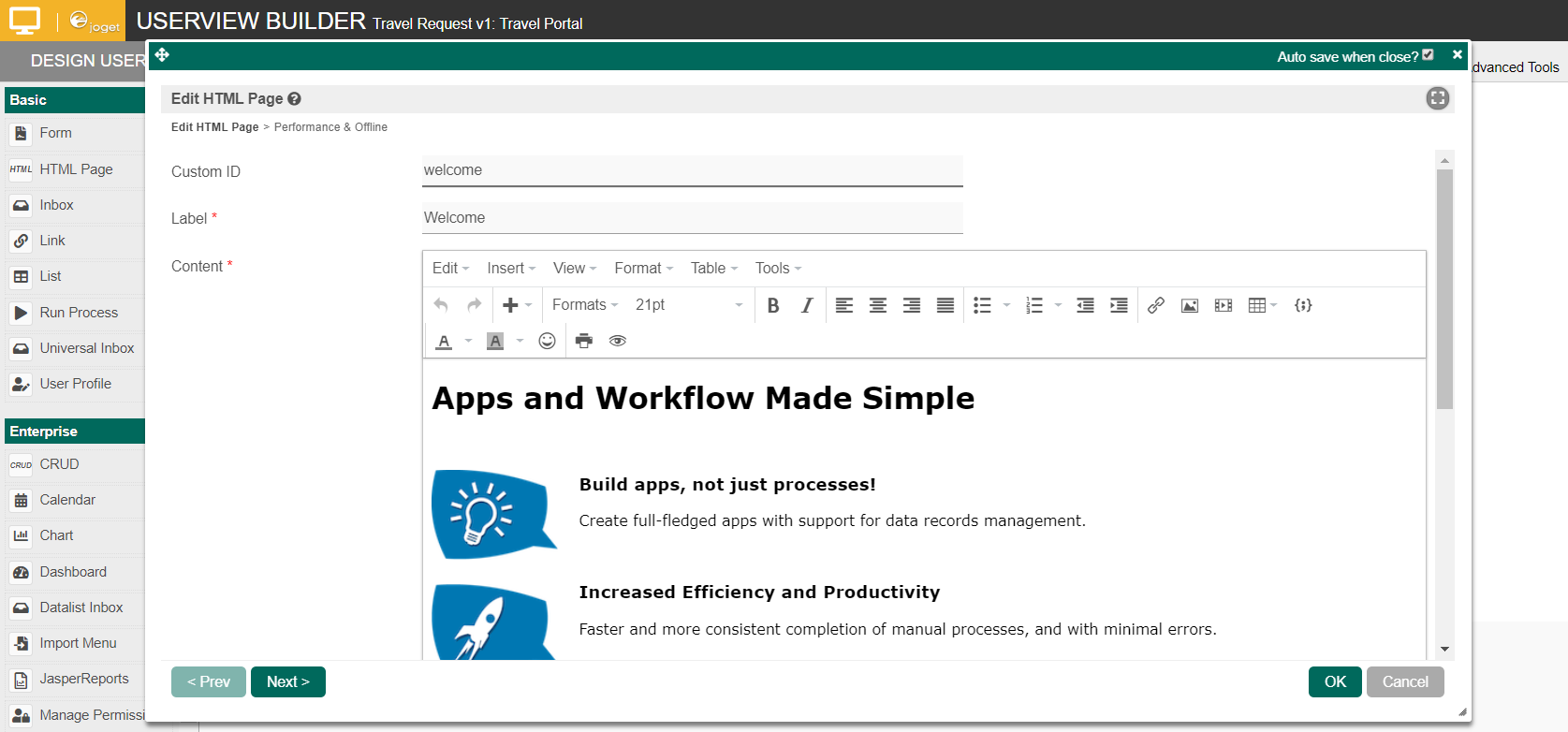Toggle the Auto save when close checkbox
The height and width of the screenshot is (732, 1568).
(1428, 55)
